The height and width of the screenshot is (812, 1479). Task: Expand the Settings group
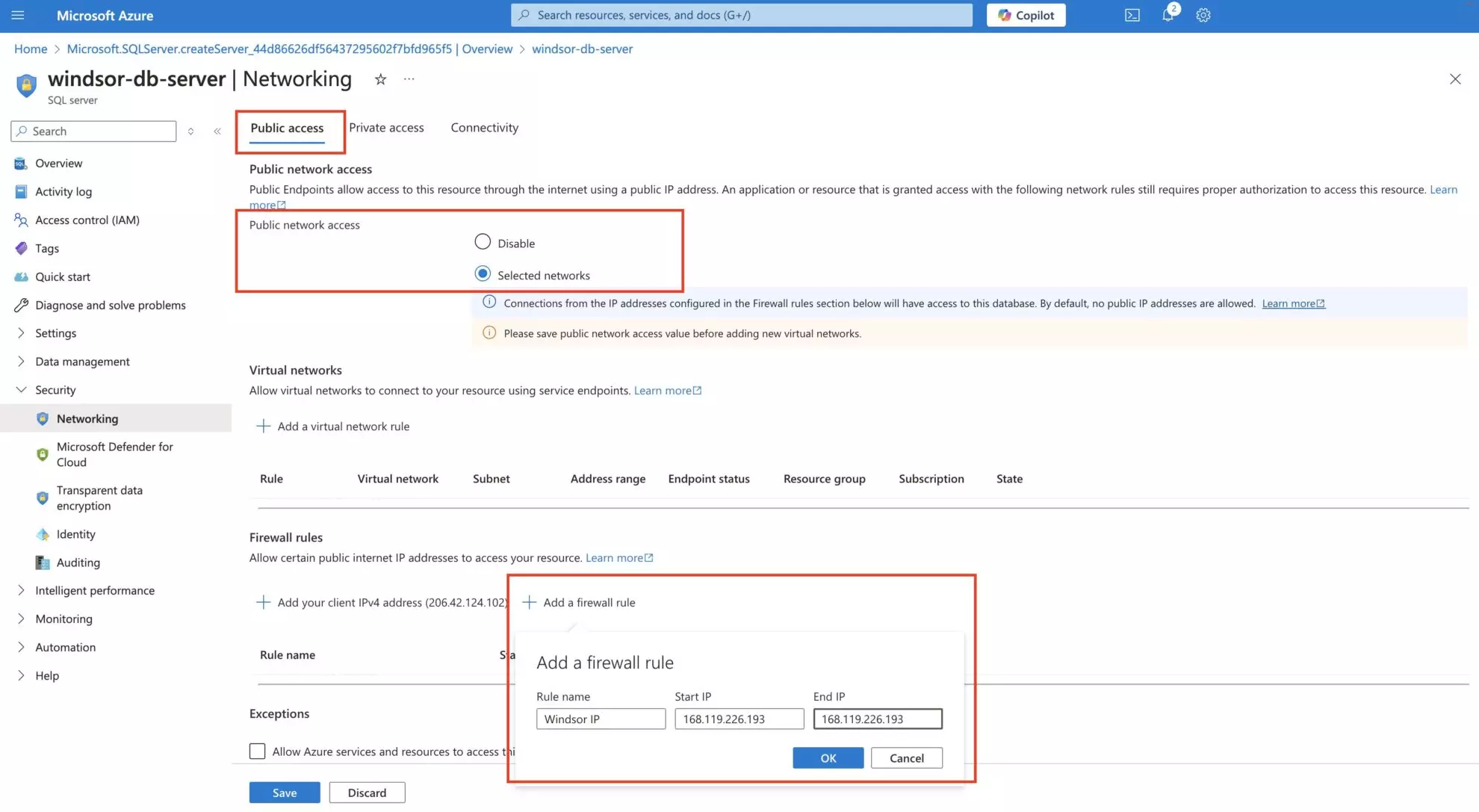(x=21, y=333)
